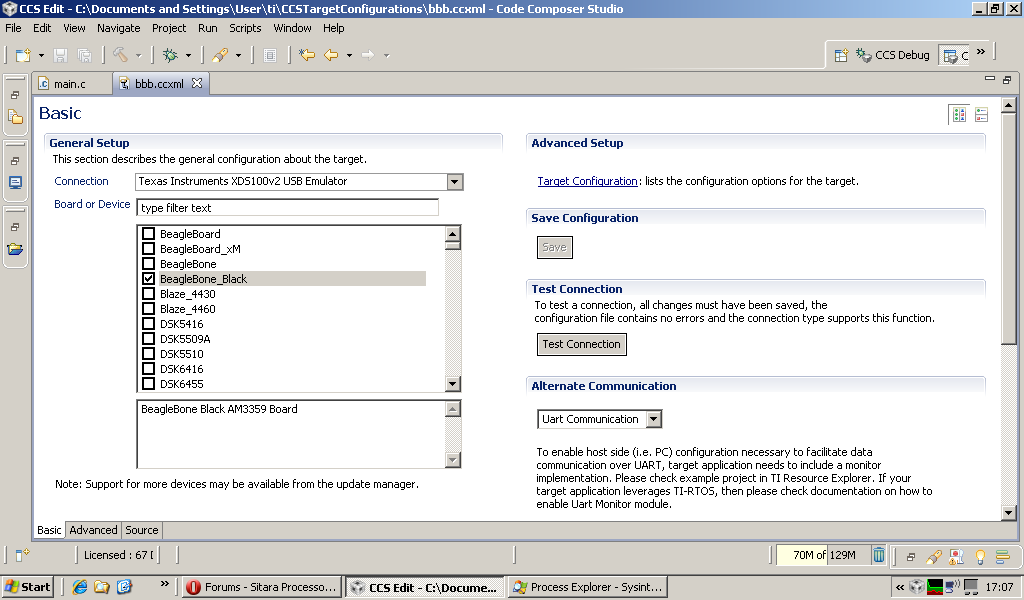Switch to Forums - Sitara taskbar window
Screen dimensions: 1024x600
tap(262, 587)
